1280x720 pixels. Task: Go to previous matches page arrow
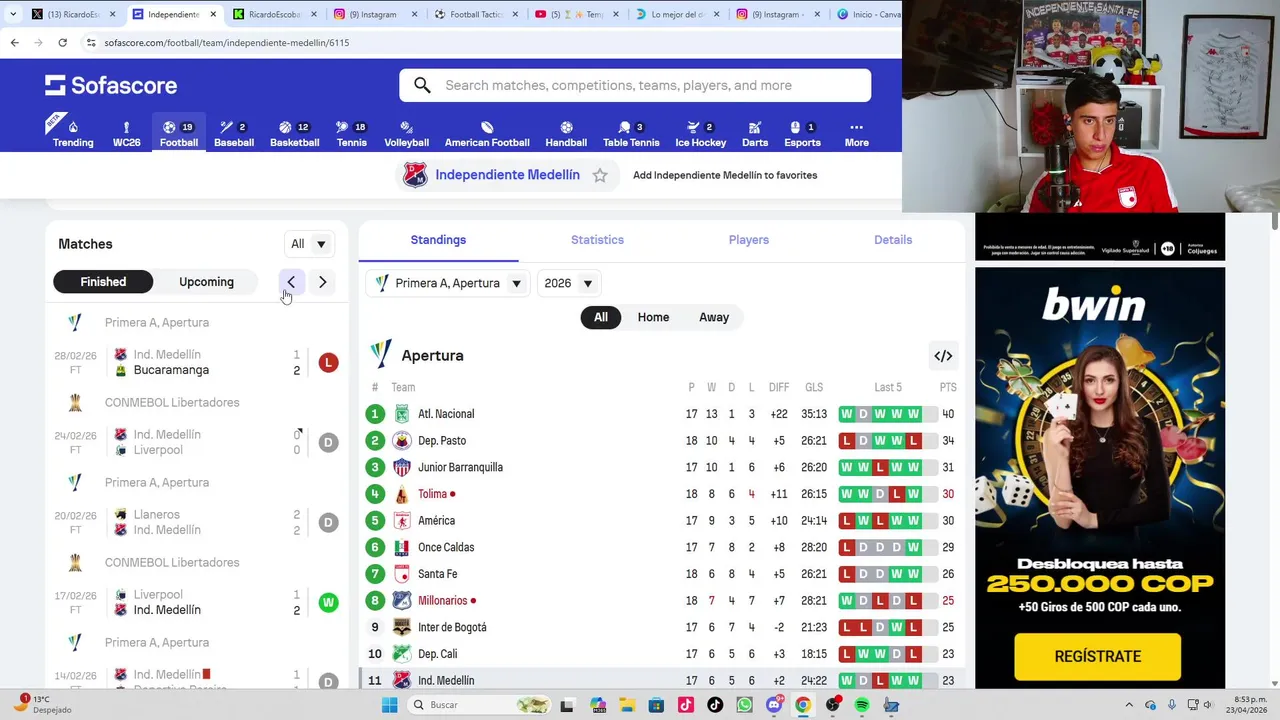tap(291, 282)
